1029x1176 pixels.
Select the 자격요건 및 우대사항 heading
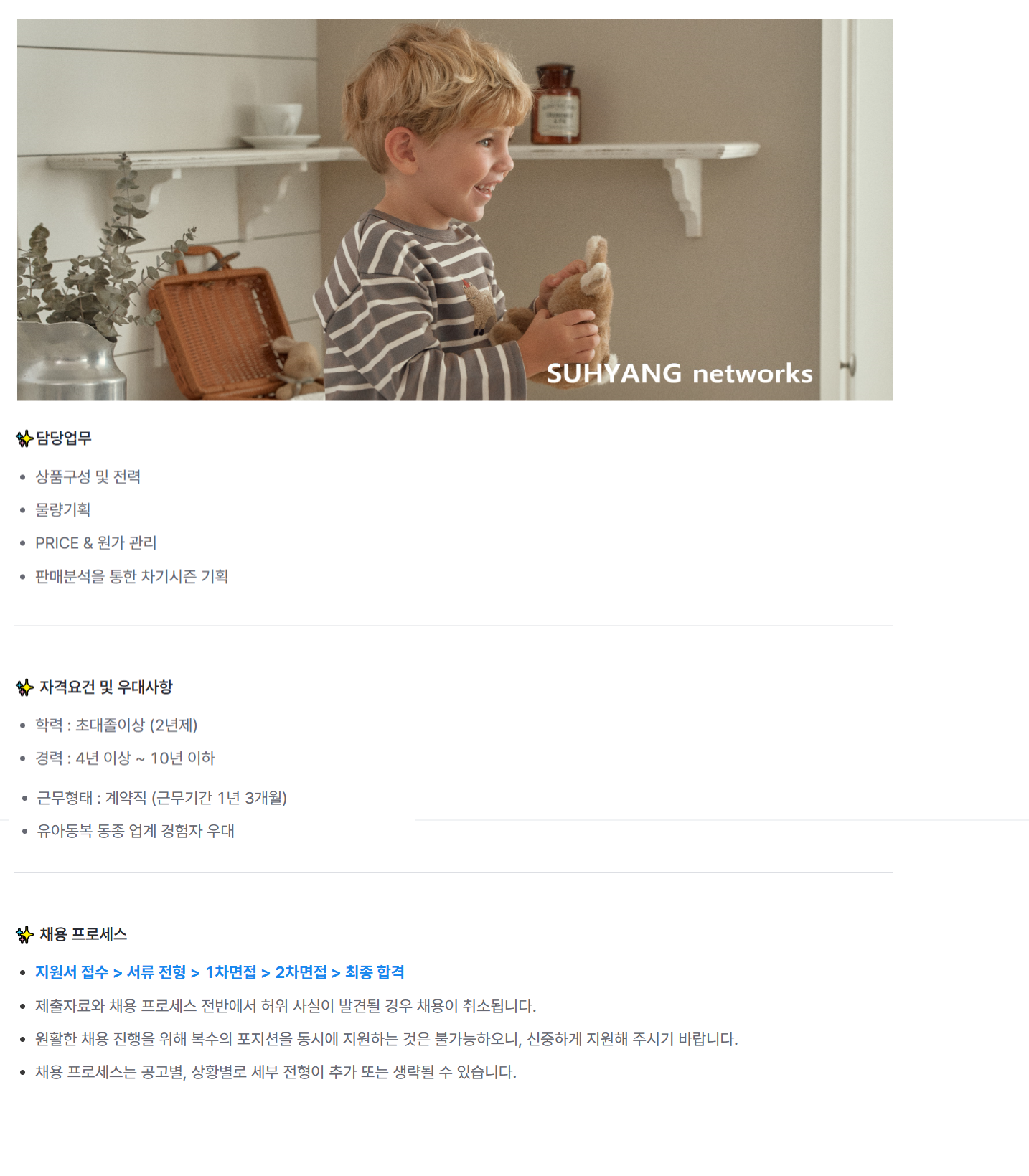click(106, 687)
